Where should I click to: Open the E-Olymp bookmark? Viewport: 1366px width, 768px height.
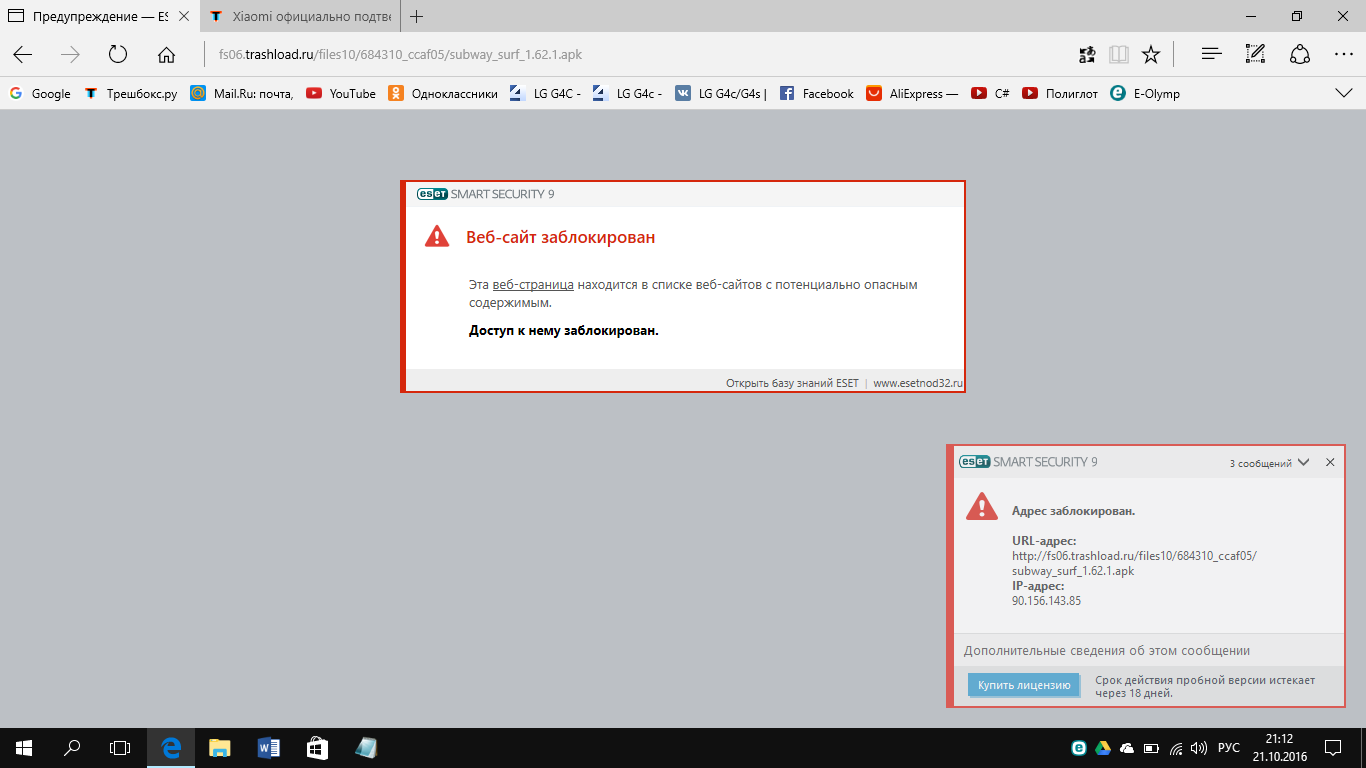(x=1145, y=93)
